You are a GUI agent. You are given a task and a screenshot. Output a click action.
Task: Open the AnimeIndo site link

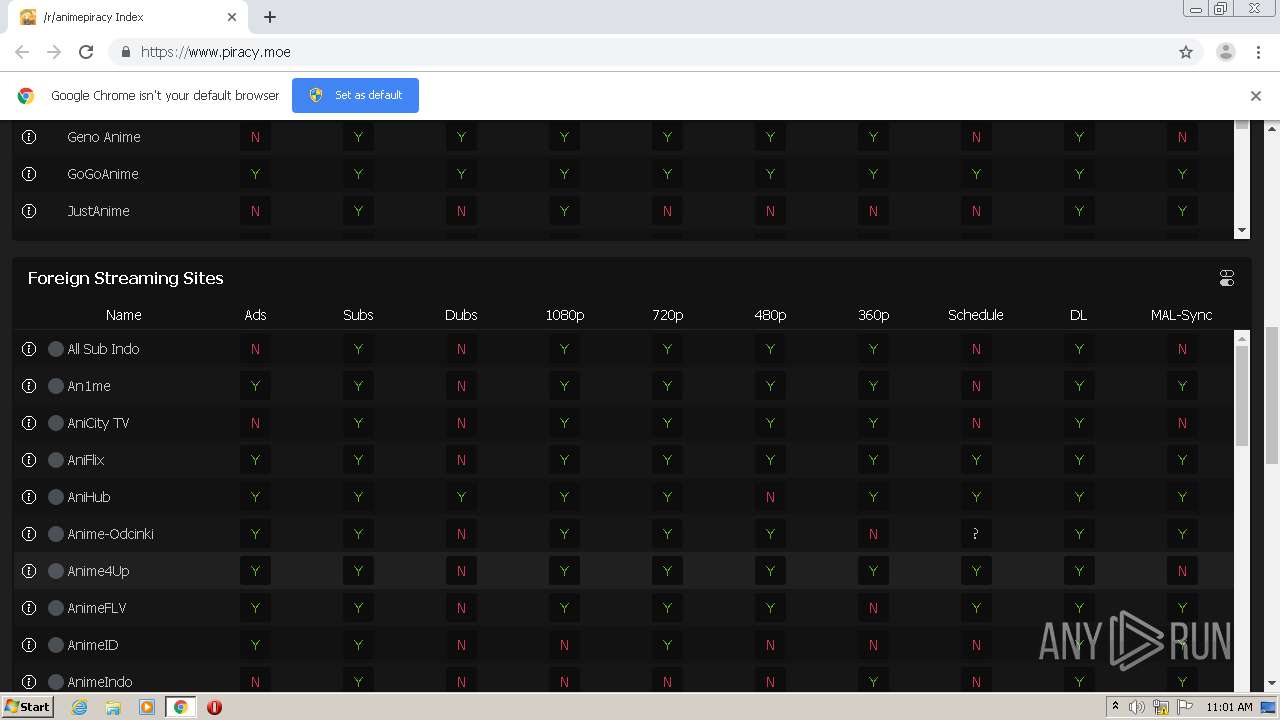point(99,682)
